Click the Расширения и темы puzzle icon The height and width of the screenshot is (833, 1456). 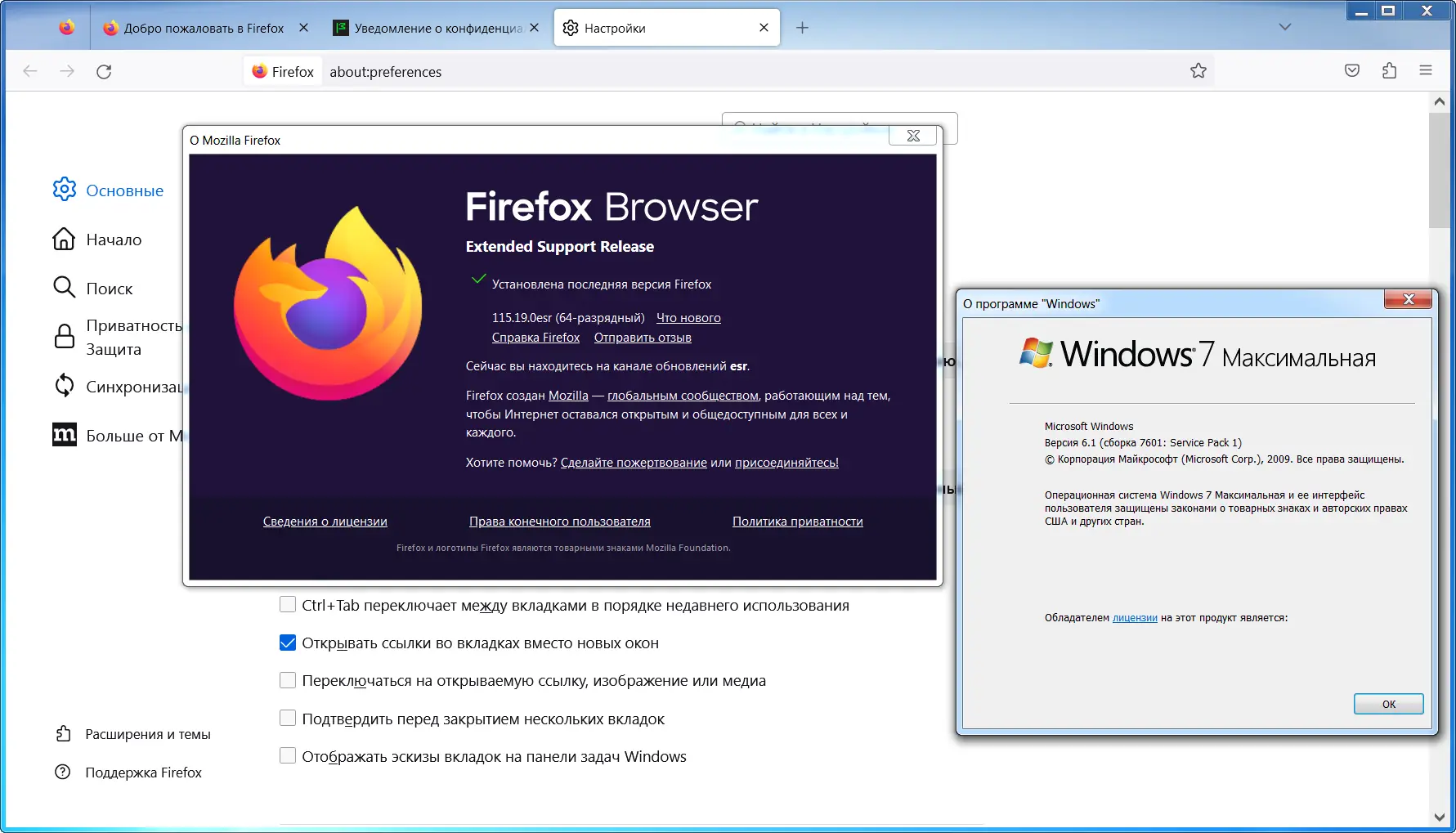point(63,734)
